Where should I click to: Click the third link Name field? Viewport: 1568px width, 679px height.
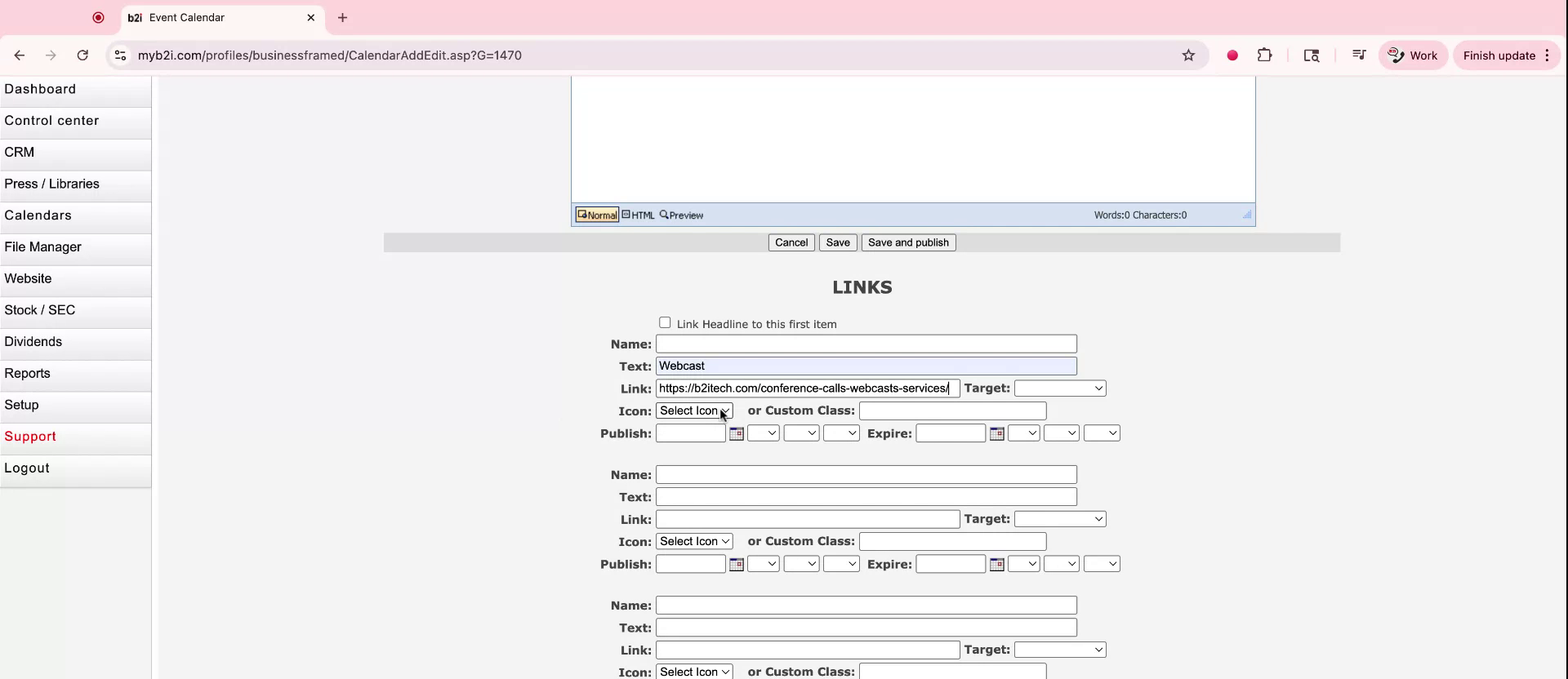coord(866,606)
